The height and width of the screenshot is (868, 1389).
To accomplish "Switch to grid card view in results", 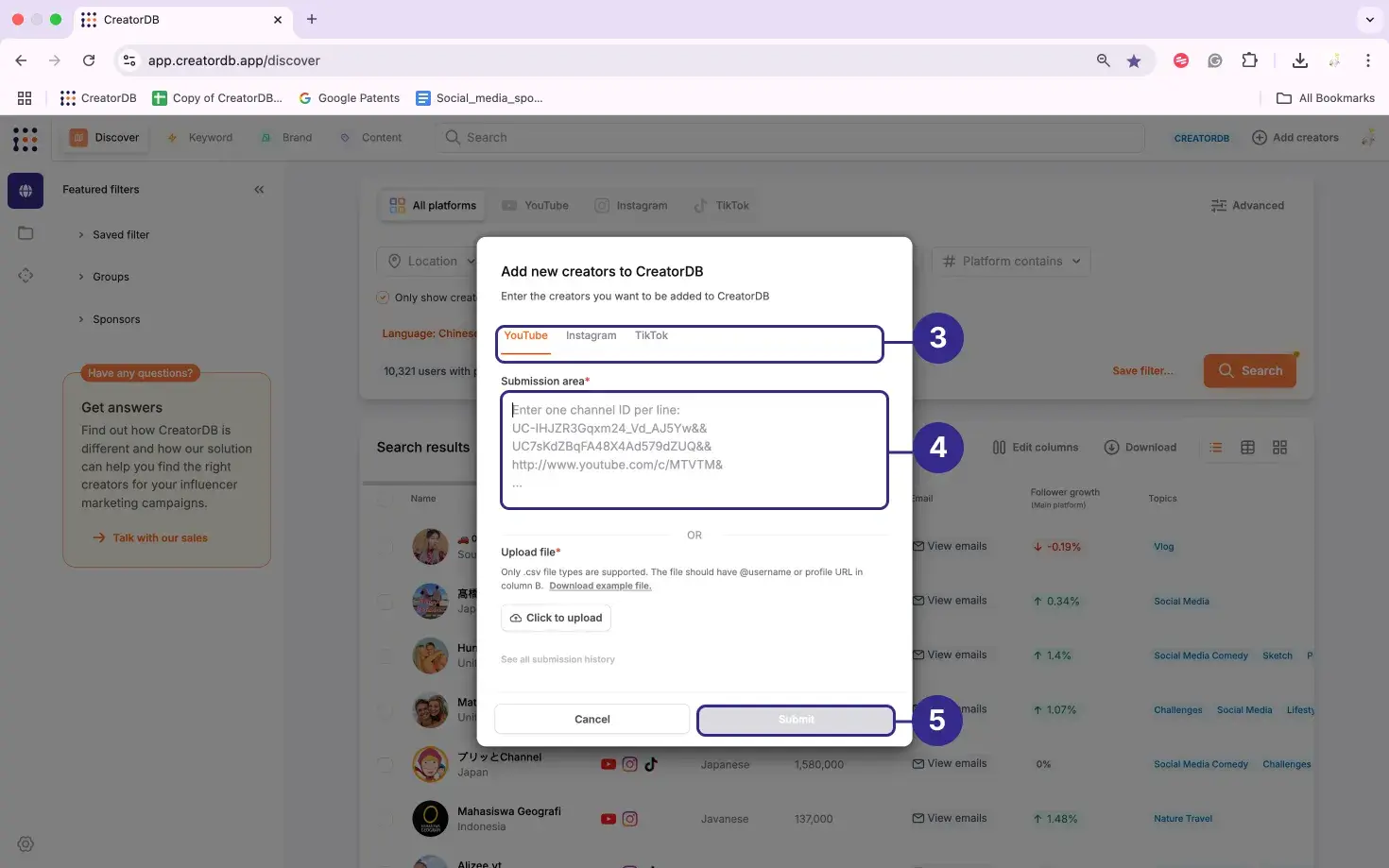I will coord(1279,448).
